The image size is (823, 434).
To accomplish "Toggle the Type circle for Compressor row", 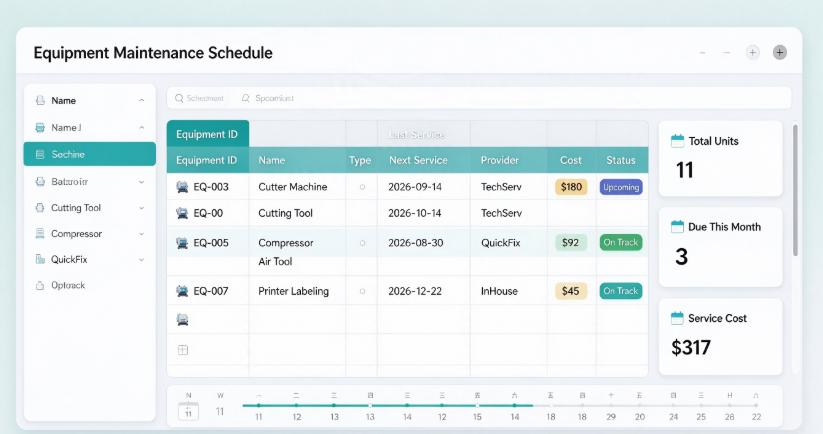I will pos(362,243).
